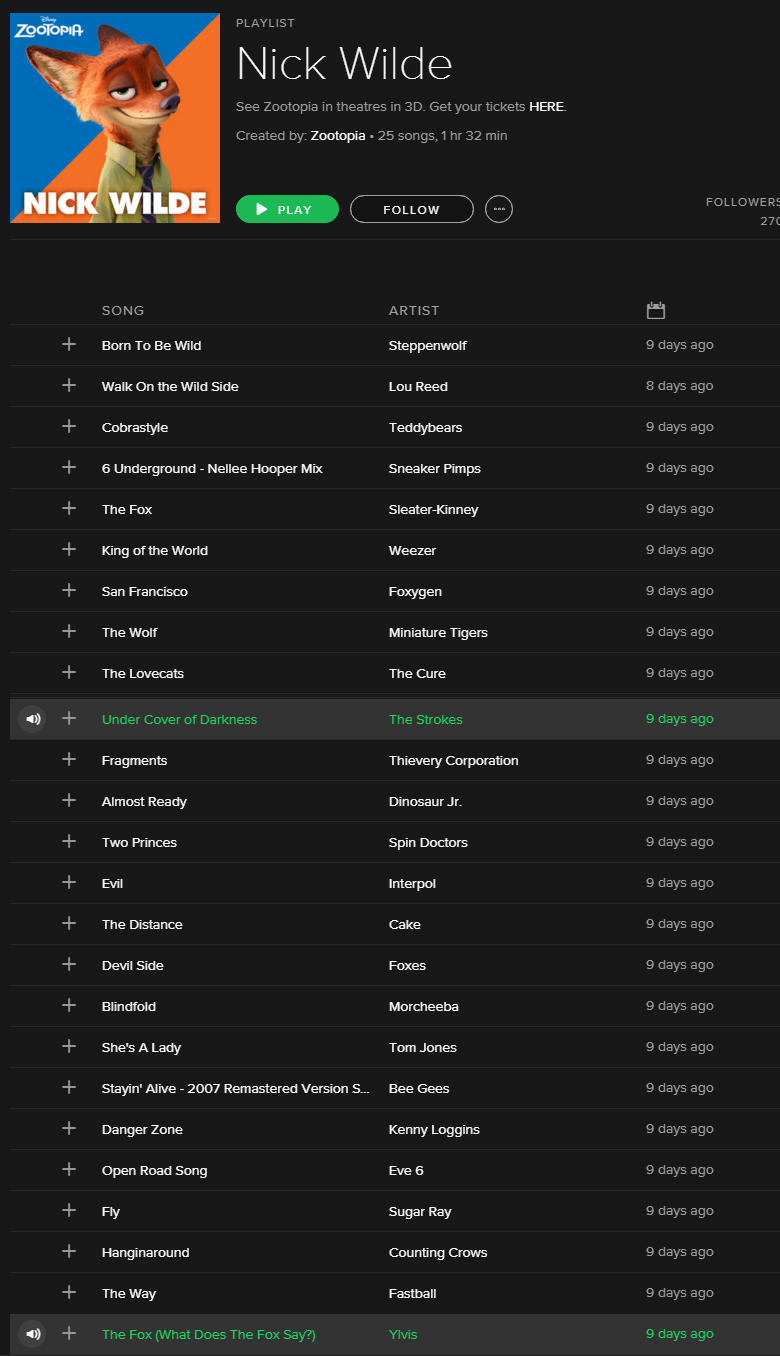Click speaker icon on Under Cover of Darkness
This screenshot has height=1356, width=780.
tap(32, 719)
